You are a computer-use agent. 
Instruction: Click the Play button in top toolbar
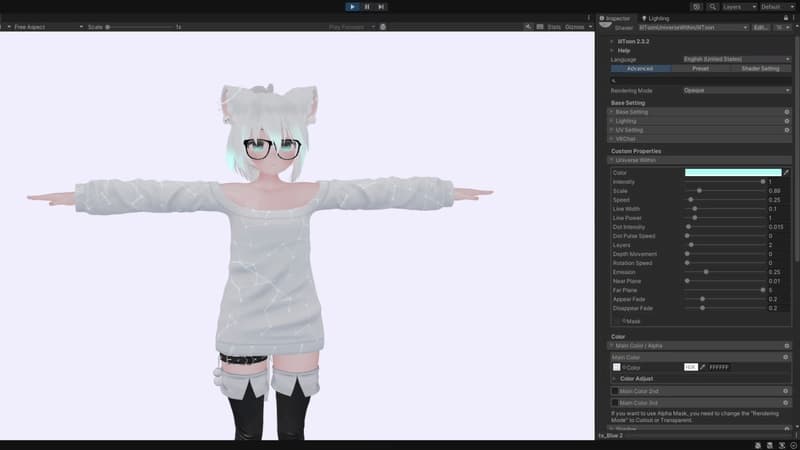(352, 6)
